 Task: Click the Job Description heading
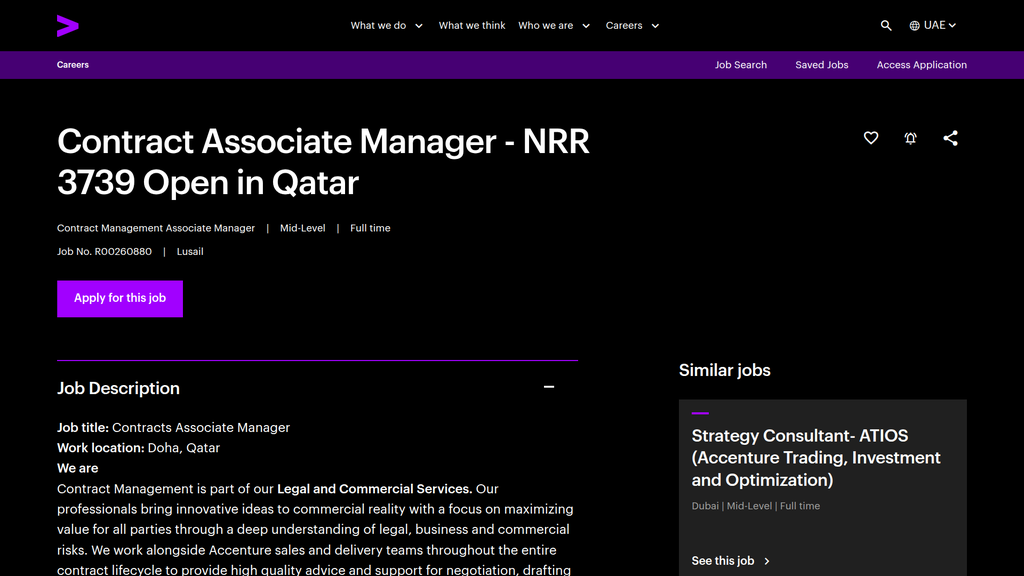pos(118,388)
